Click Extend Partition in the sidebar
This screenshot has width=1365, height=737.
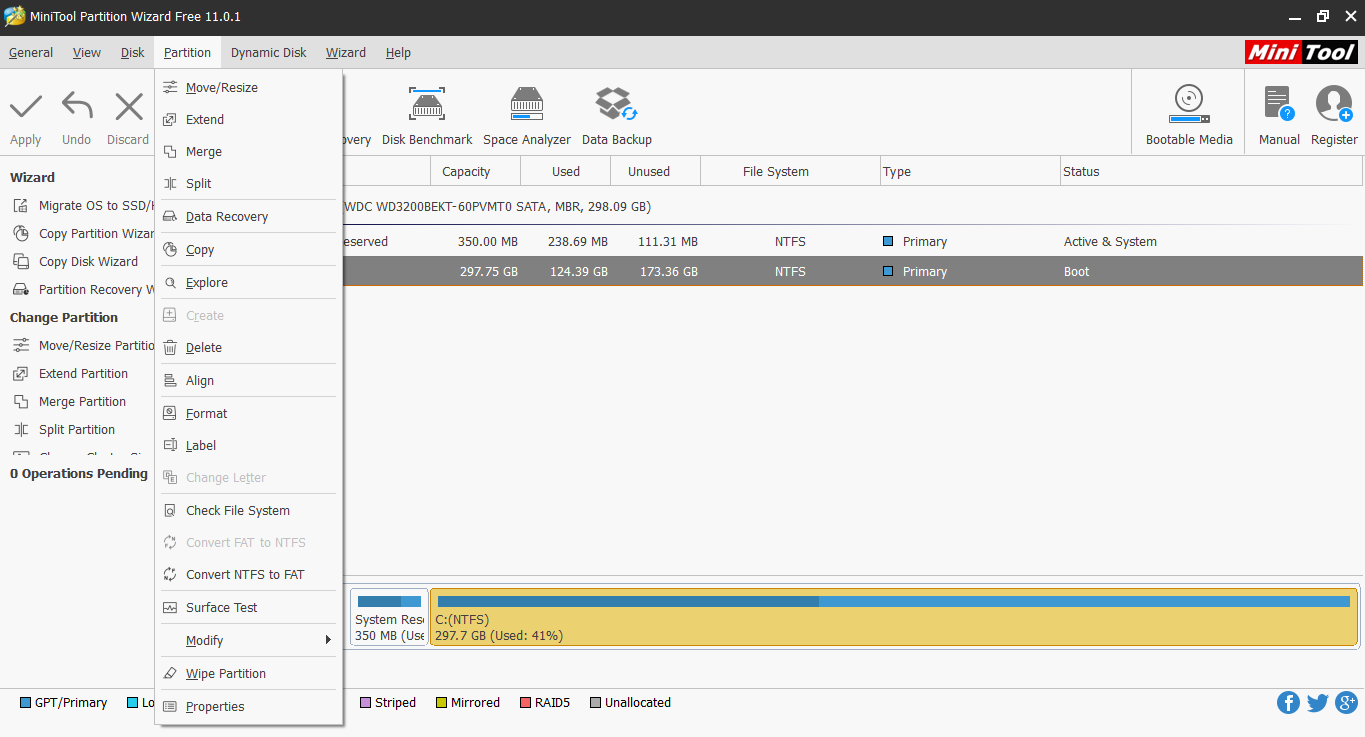[x=83, y=373]
